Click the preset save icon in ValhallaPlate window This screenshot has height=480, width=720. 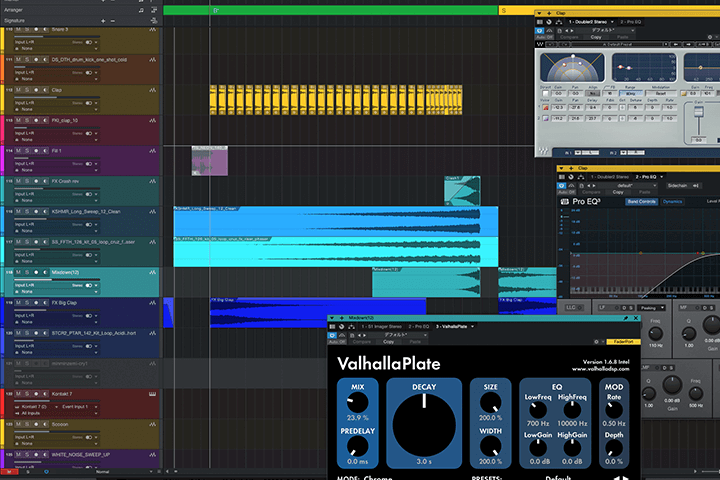pyautogui.click(x=352, y=335)
